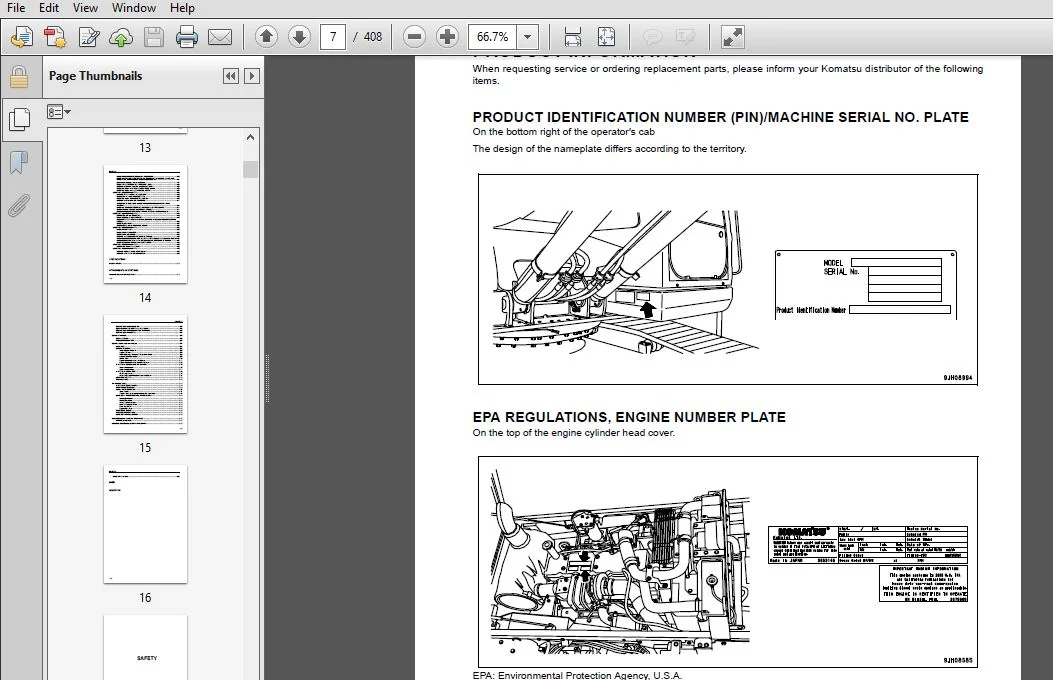Screen dimensions: 1053x680
Task: Click the Email envelope icon
Action: point(220,37)
